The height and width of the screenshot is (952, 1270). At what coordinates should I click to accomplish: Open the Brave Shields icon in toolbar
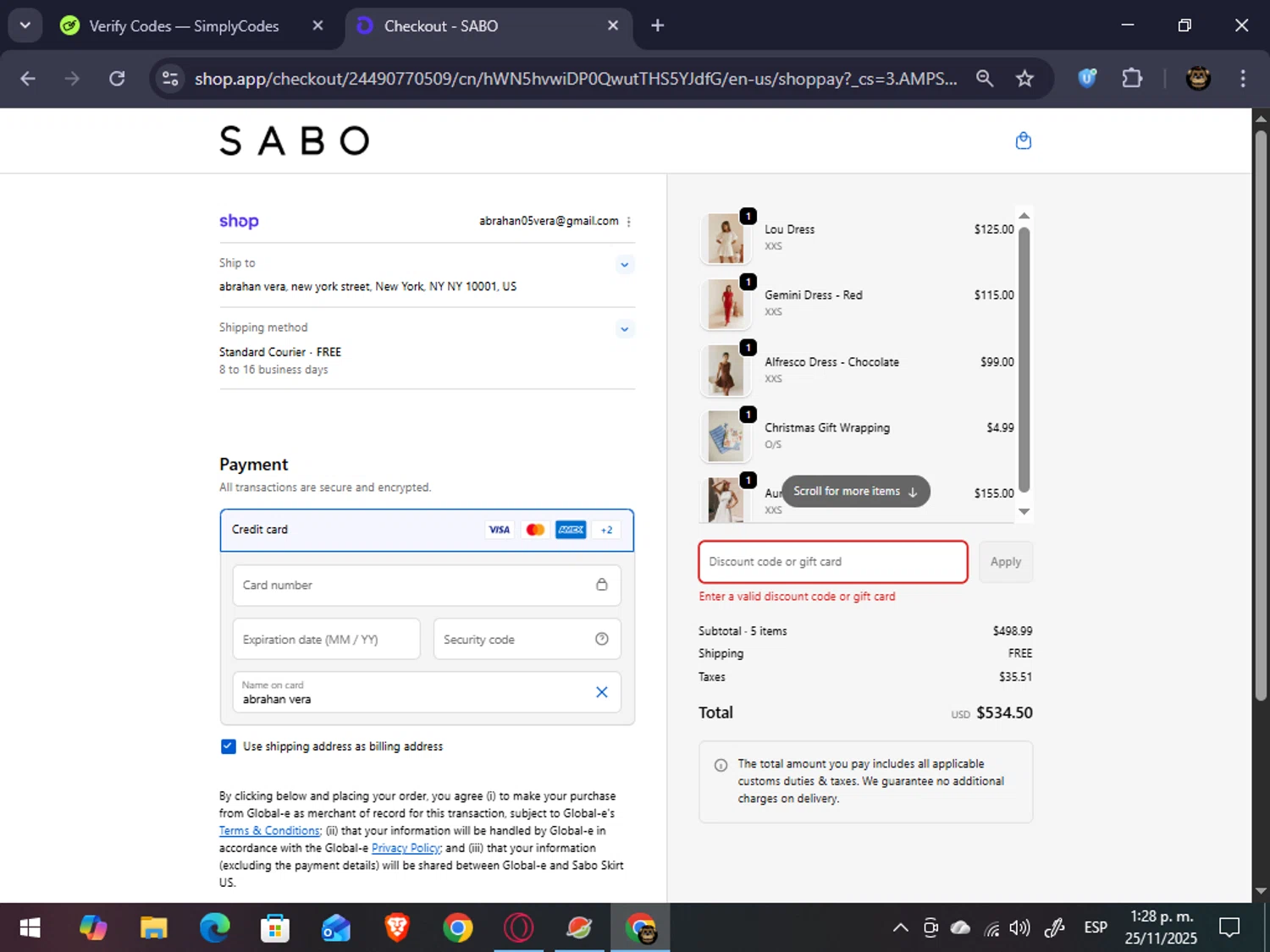[x=1087, y=79]
